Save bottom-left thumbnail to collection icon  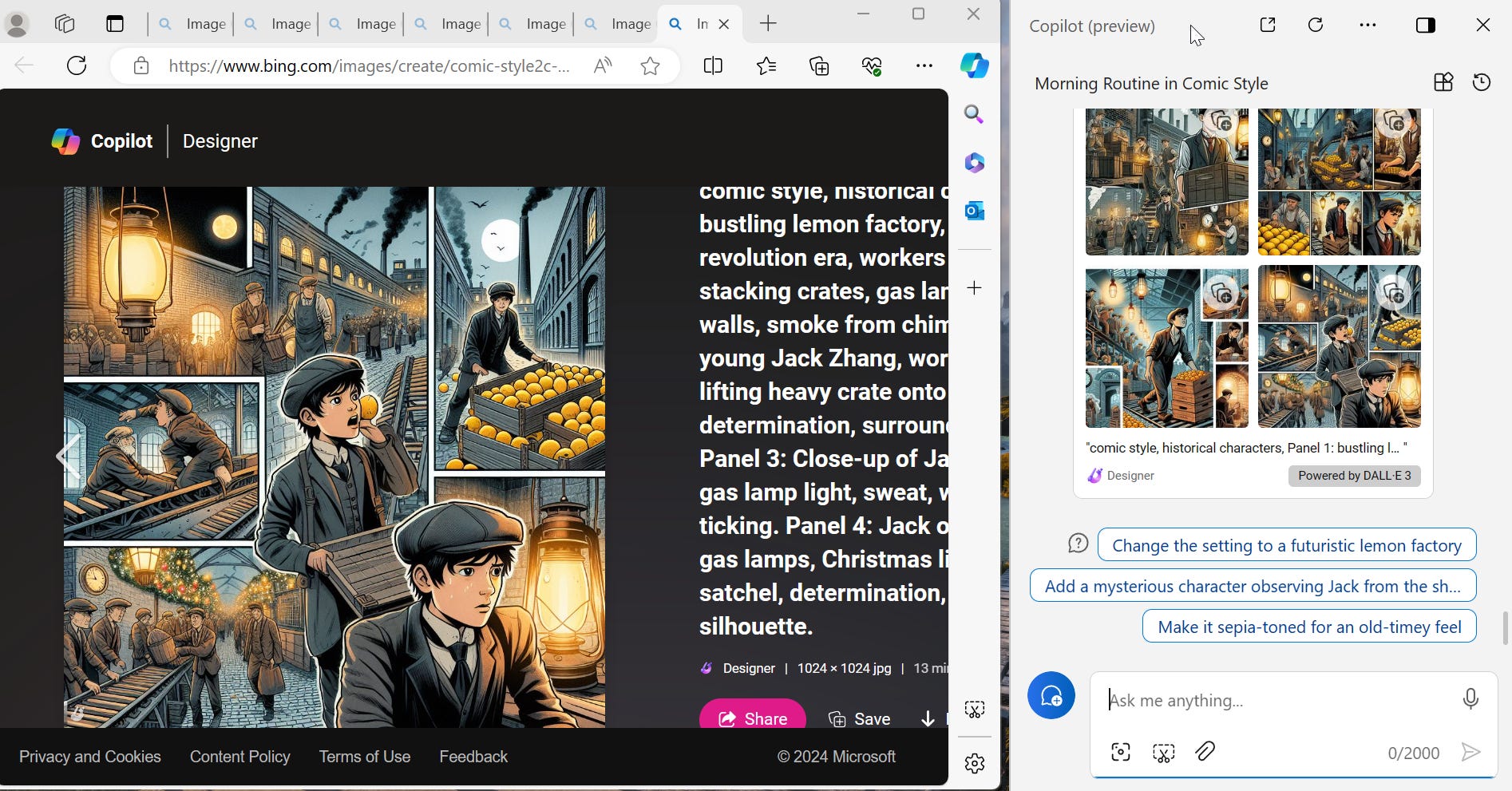(1221, 293)
